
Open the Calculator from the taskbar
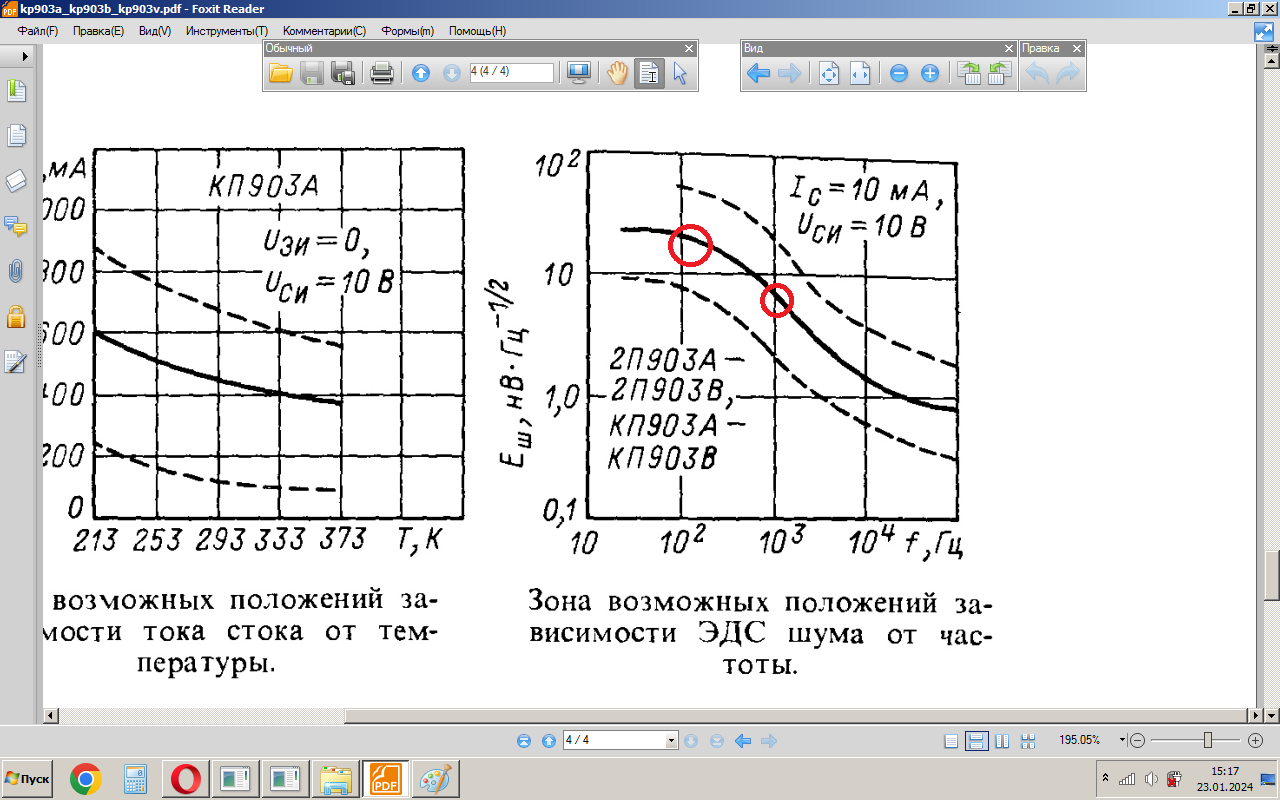(135, 778)
